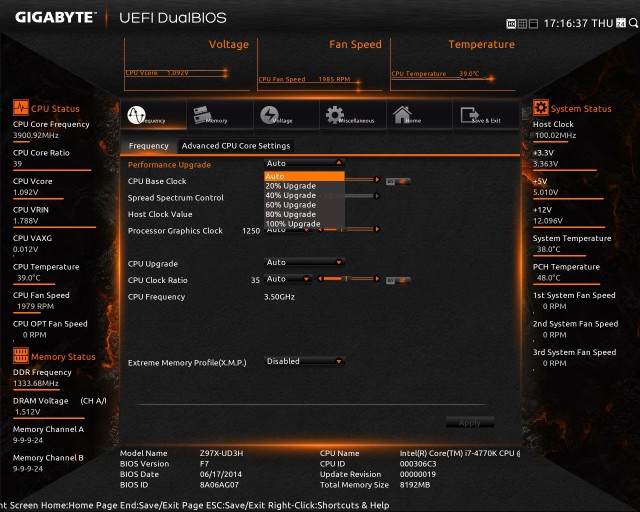This screenshot has height=512, width=640.
Task: Choose 100% Upgrade option
Action: point(304,224)
